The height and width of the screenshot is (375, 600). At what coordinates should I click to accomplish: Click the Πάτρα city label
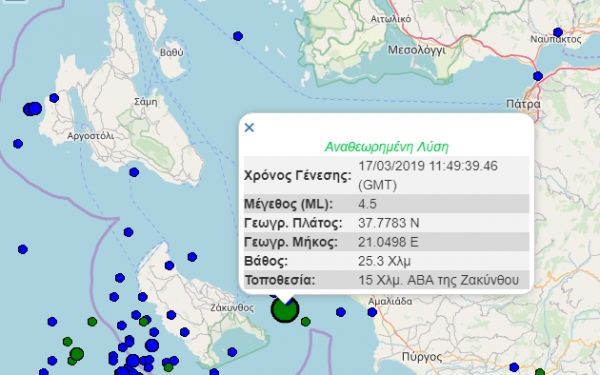523,104
